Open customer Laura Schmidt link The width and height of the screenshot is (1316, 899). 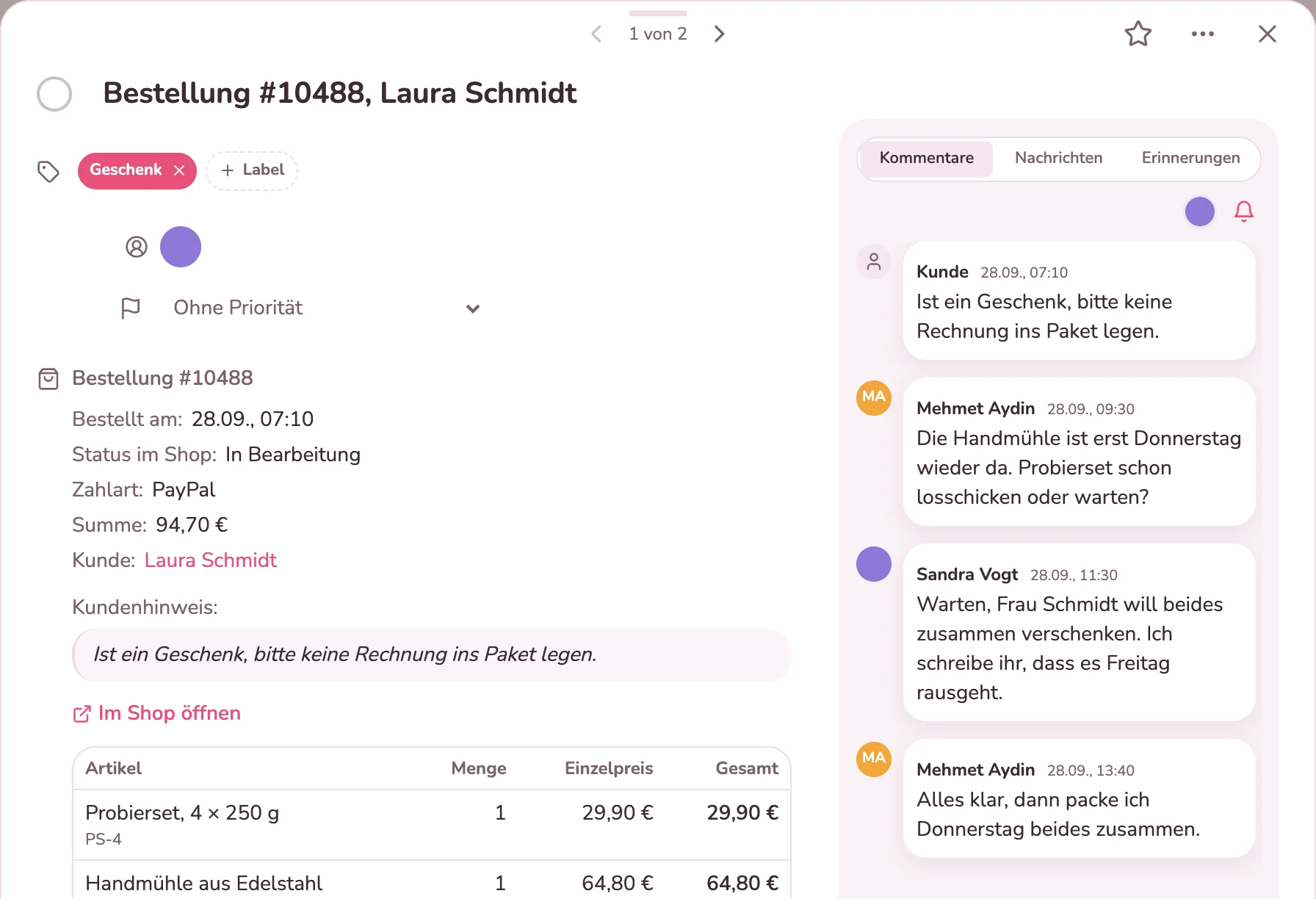(211, 560)
